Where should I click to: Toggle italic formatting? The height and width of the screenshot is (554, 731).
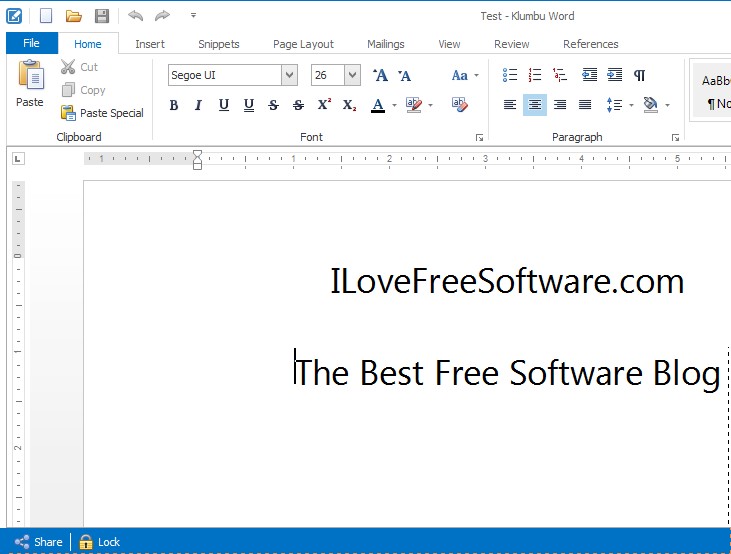tap(199, 105)
